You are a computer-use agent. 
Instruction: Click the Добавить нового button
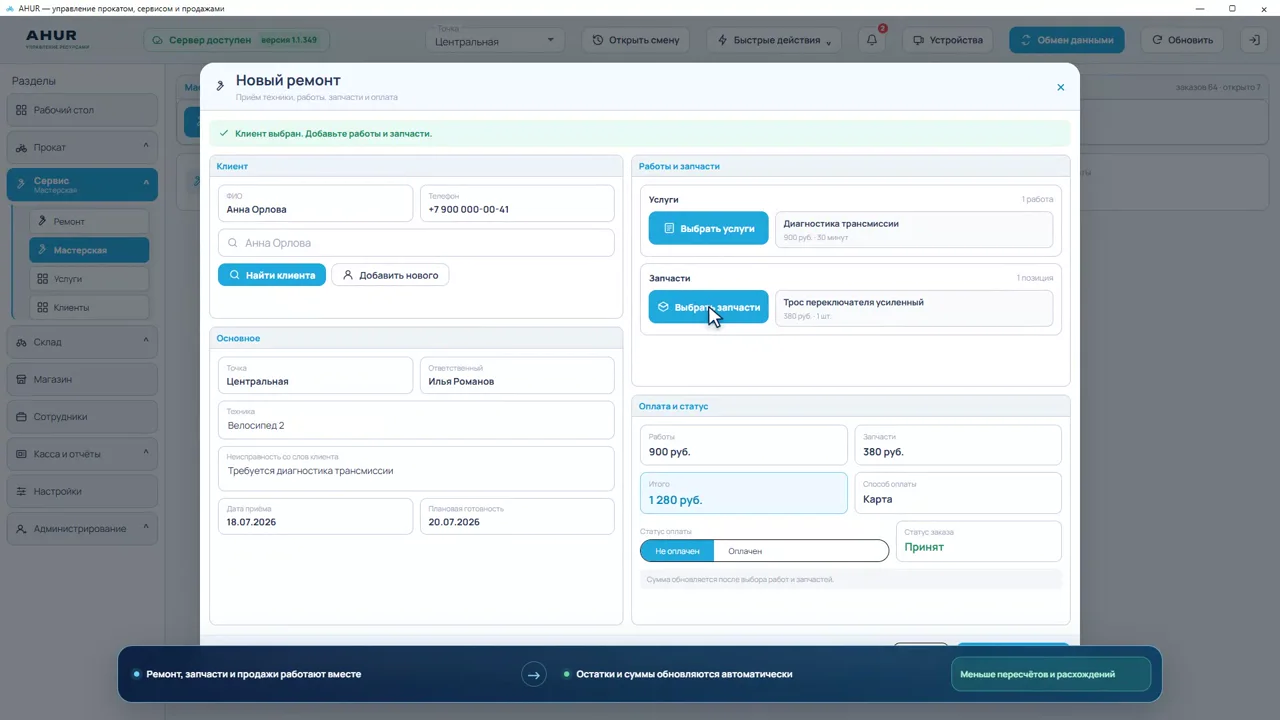[390, 275]
